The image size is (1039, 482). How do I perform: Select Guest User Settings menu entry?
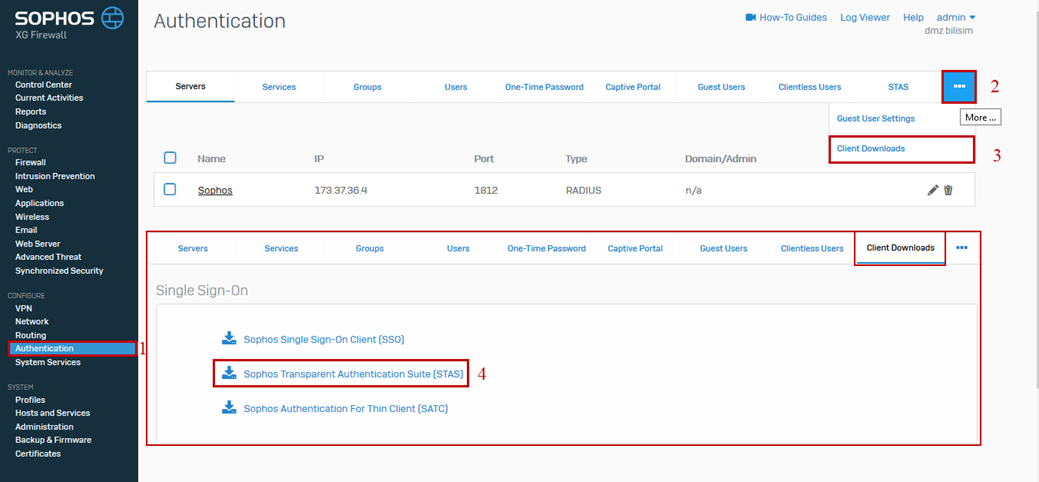pos(875,119)
